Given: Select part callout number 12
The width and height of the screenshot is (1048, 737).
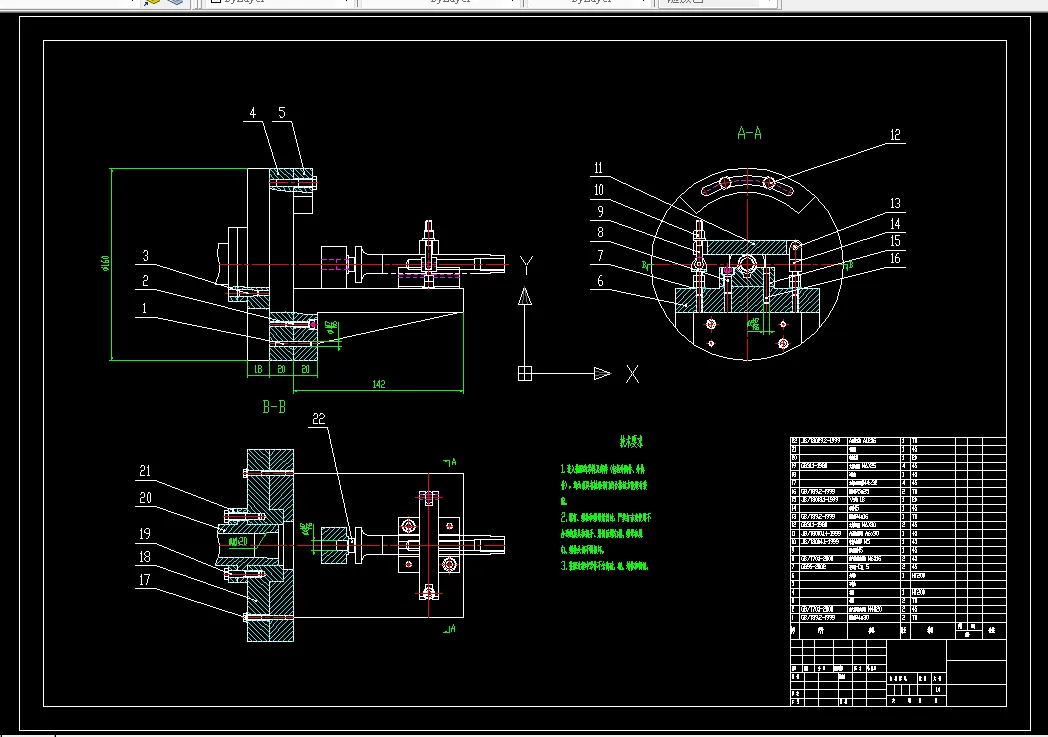Looking at the screenshot, I should [x=896, y=135].
